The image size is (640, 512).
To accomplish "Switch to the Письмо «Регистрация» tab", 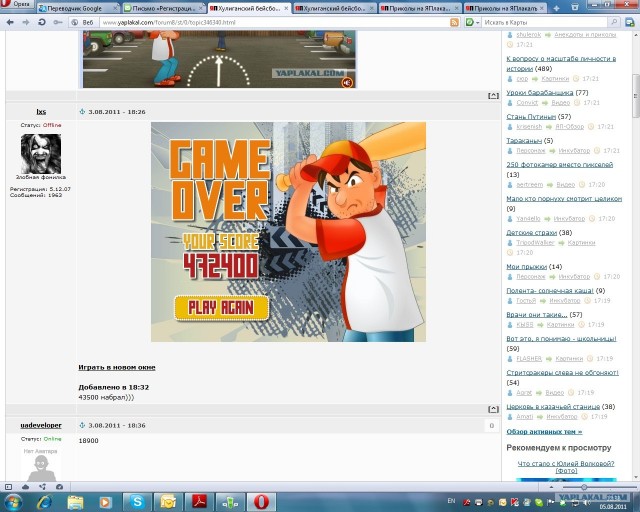I will pos(163,8).
